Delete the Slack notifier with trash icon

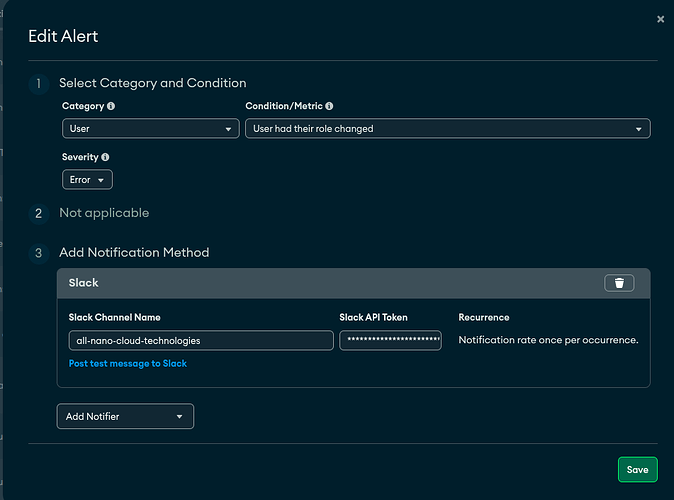(619, 283)
